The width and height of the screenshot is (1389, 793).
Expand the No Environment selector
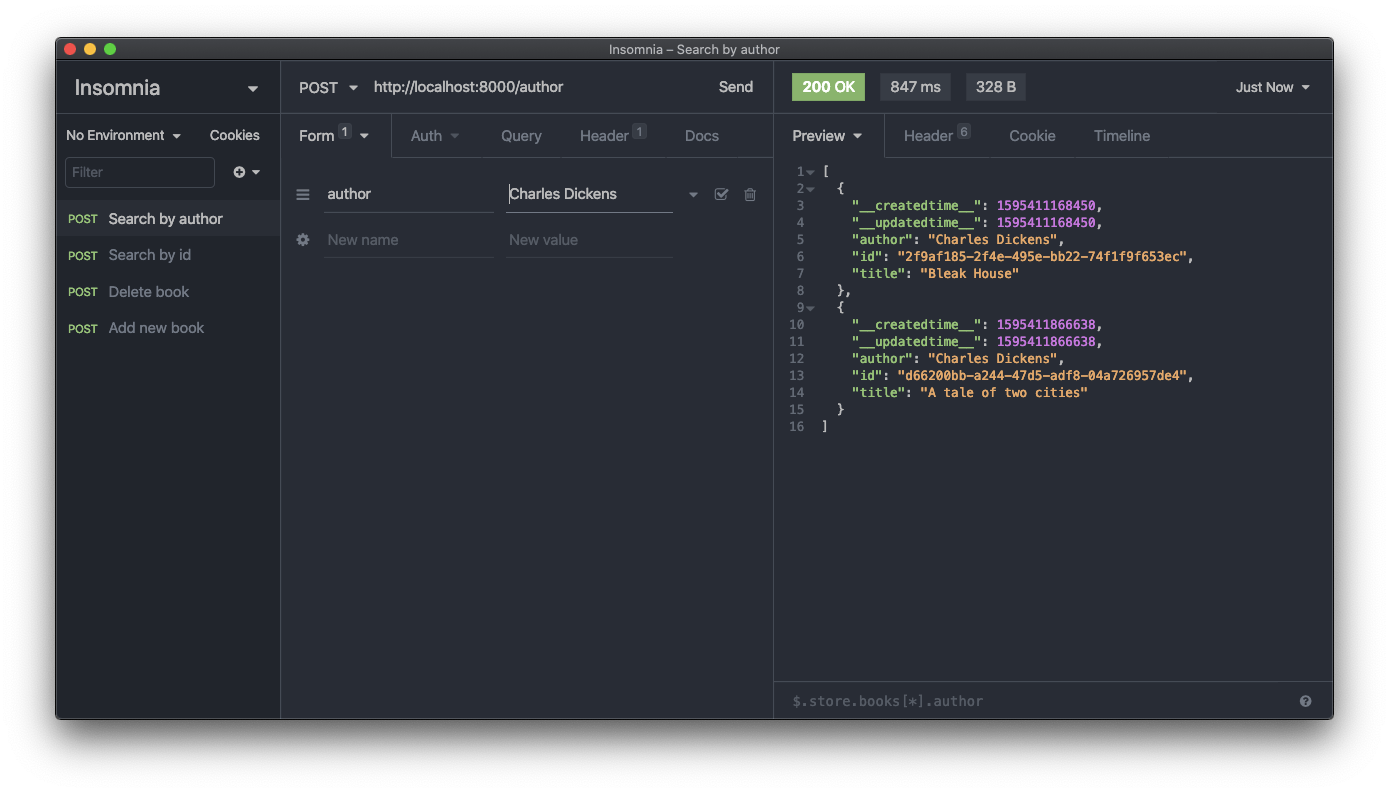point(124,135)
